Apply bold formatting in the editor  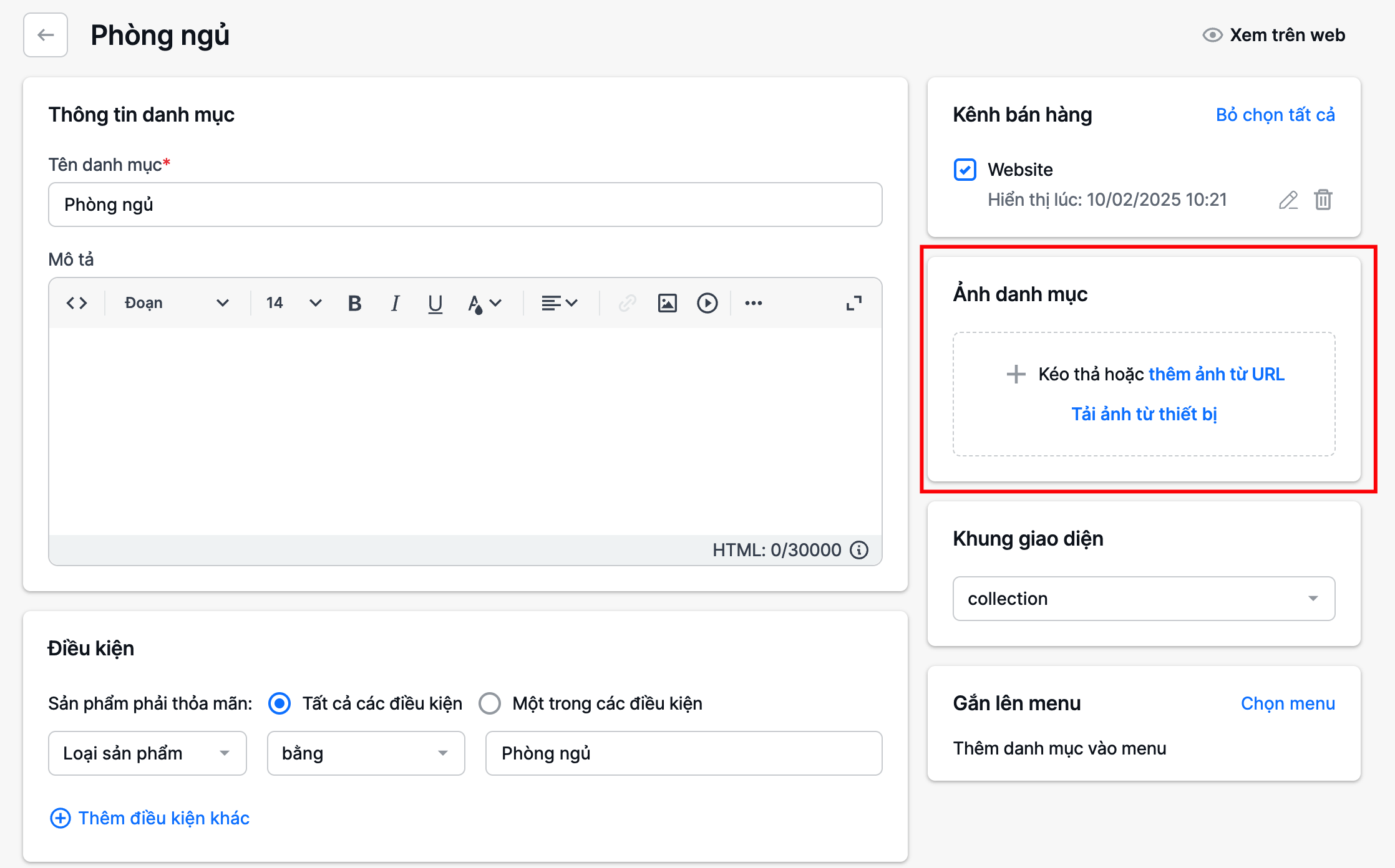[354, 303]
